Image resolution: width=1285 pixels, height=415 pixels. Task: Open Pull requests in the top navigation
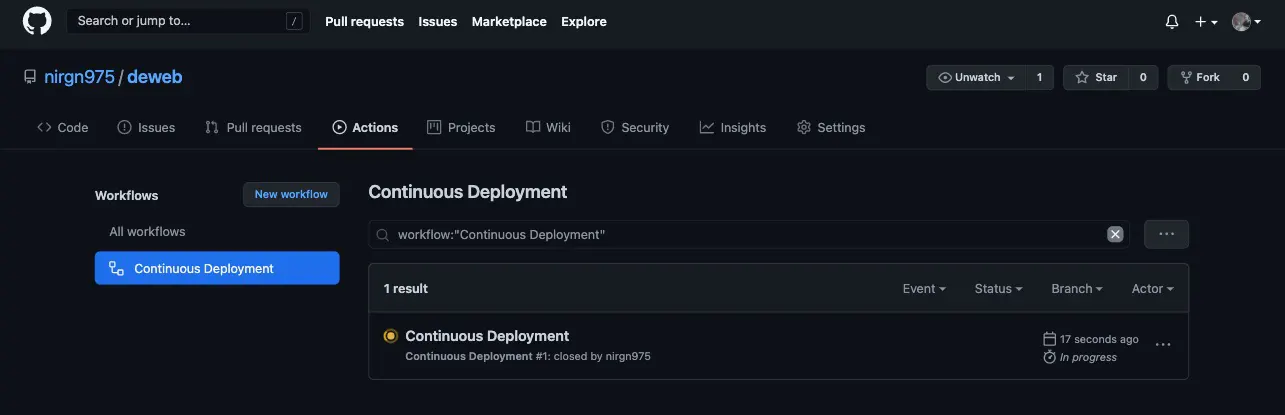click(x=364, y=21)
